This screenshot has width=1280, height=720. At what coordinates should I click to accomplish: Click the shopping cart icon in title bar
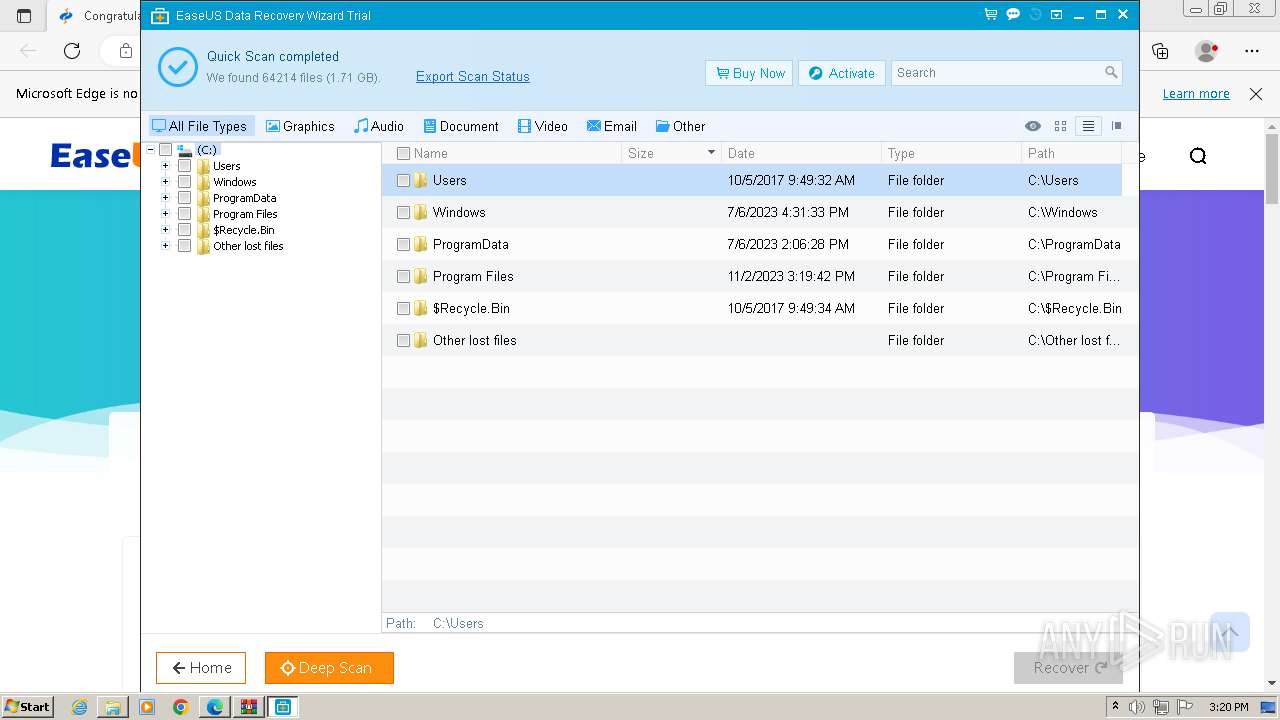tap(990, 15)
